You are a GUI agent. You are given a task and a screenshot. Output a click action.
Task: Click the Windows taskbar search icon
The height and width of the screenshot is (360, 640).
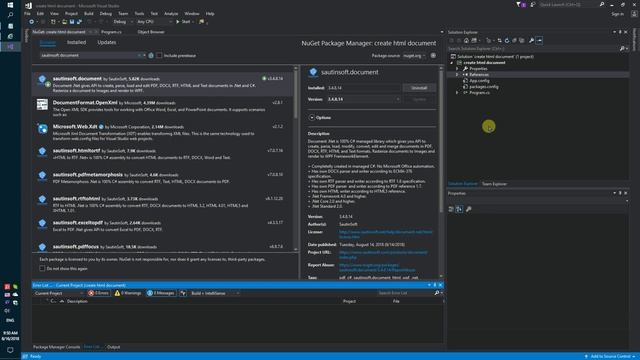pos(10,15)
